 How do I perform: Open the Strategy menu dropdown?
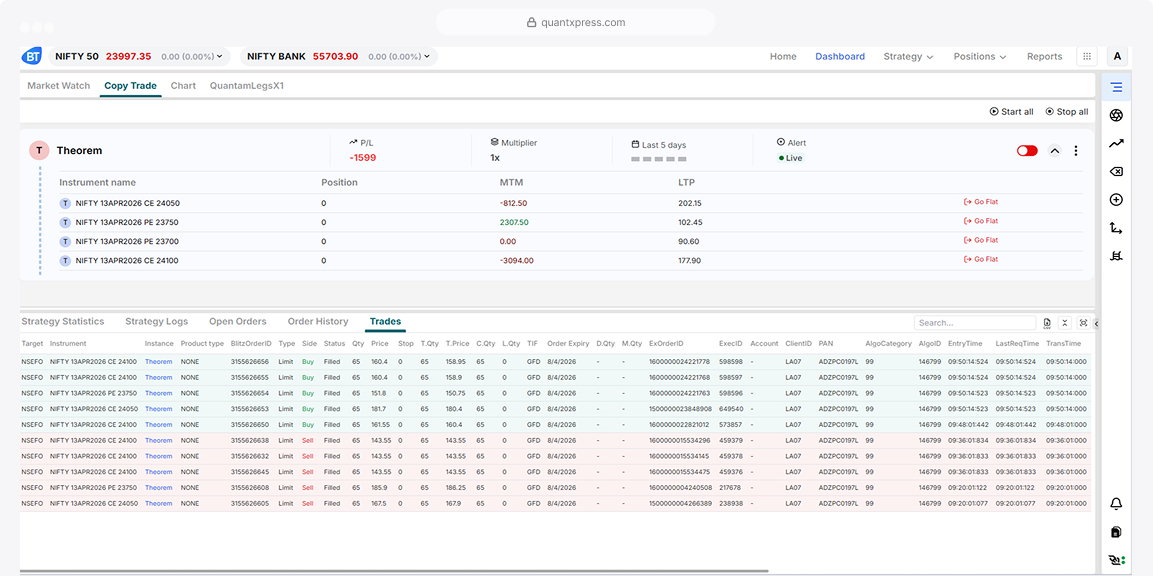908,57
